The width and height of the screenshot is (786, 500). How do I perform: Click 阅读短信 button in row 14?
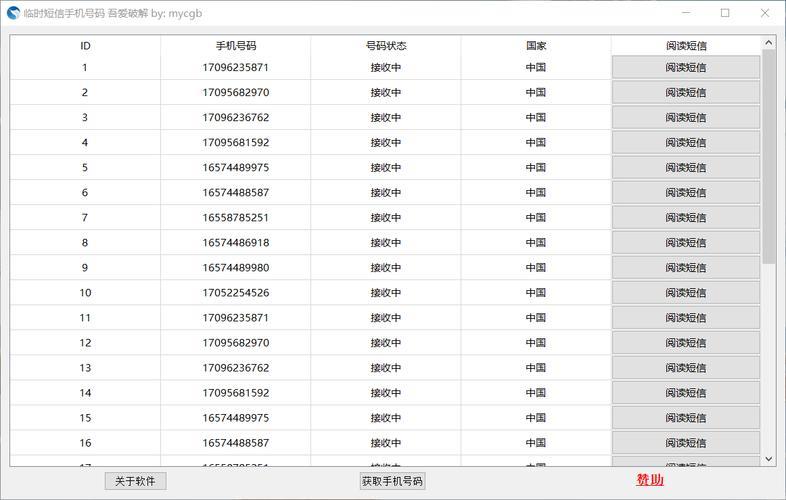686,393
